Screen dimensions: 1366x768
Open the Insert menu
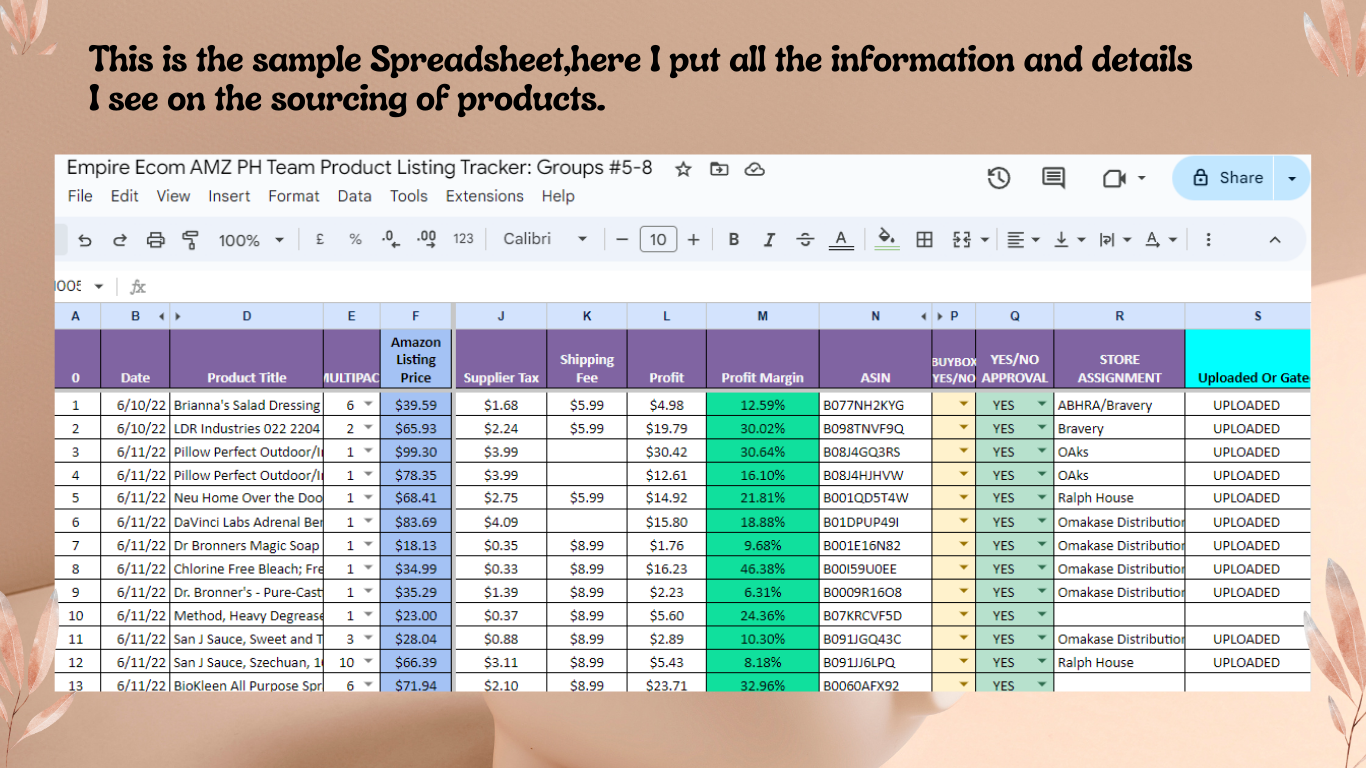tap(229, 196)
